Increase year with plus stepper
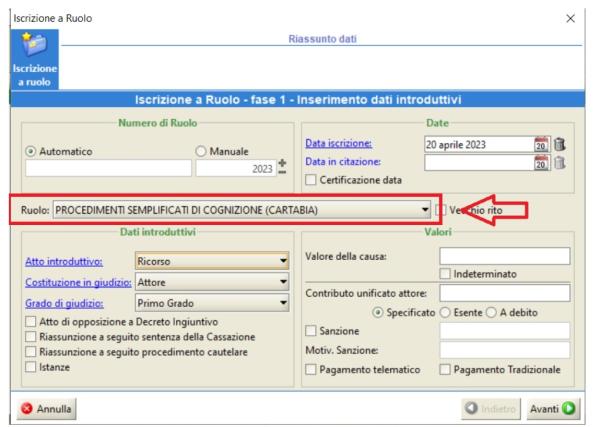This screenshot has height=427, width=600. click(x=282, y=163)
